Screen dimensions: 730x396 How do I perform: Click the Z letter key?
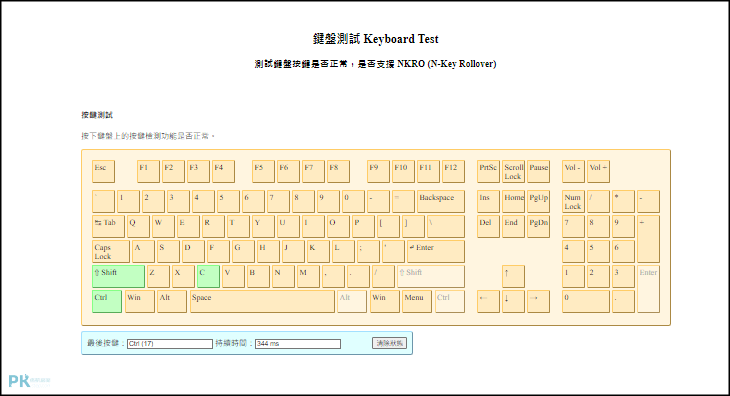tap(158, 276)
